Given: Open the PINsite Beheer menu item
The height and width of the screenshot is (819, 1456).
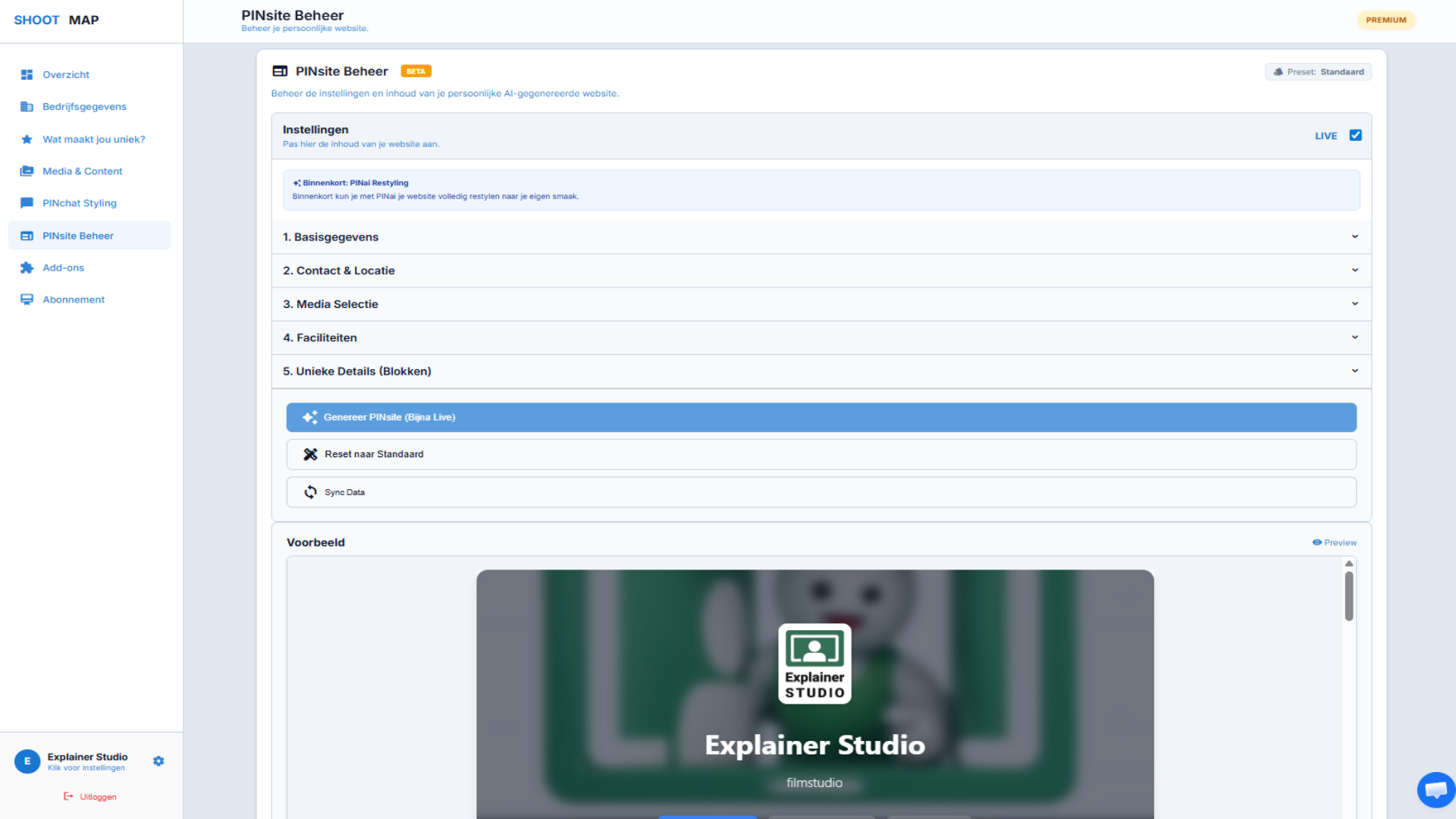Looking at the screenshot, I should [78, 236].
